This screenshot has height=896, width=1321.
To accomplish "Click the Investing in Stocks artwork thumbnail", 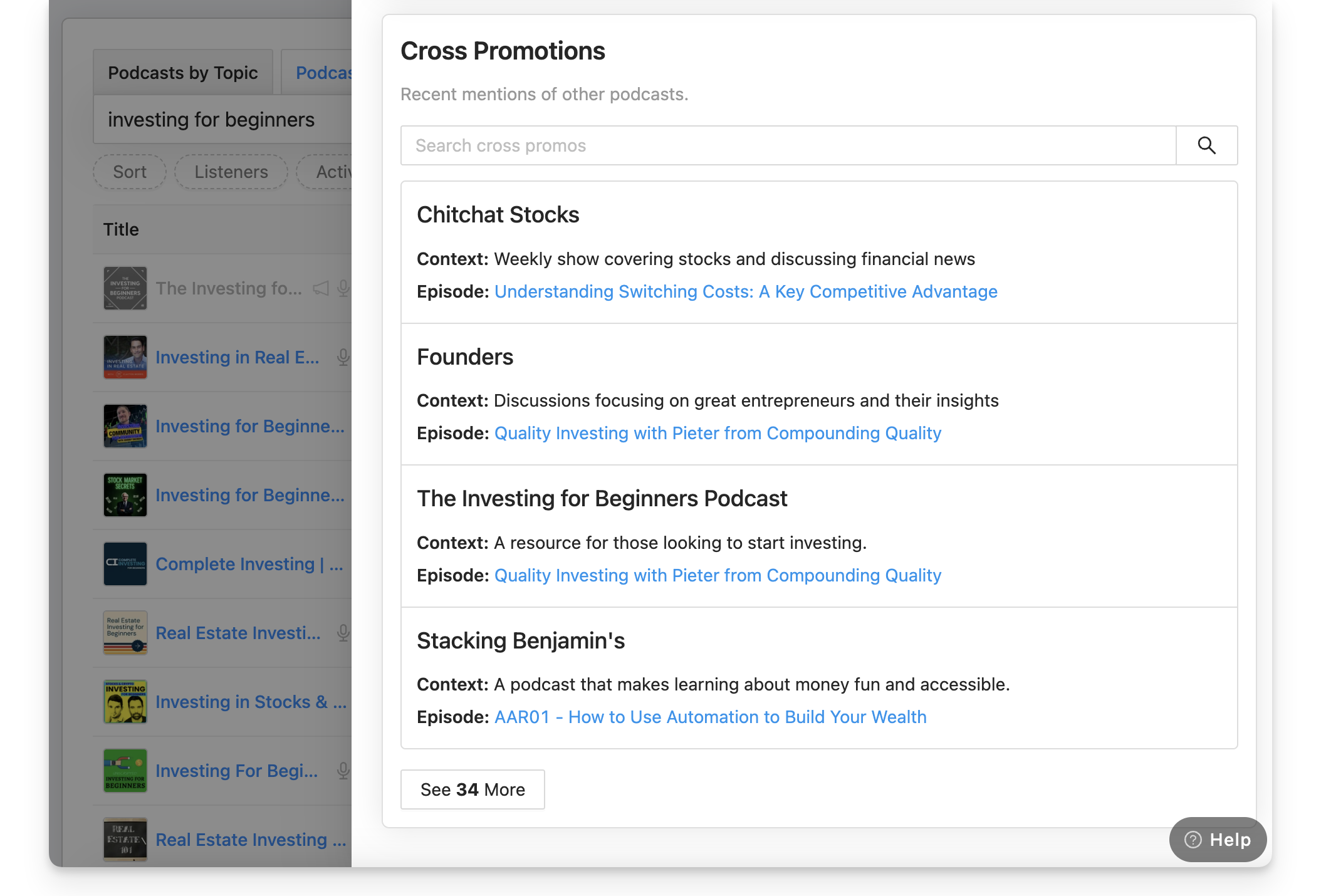I will coord(125,702).
